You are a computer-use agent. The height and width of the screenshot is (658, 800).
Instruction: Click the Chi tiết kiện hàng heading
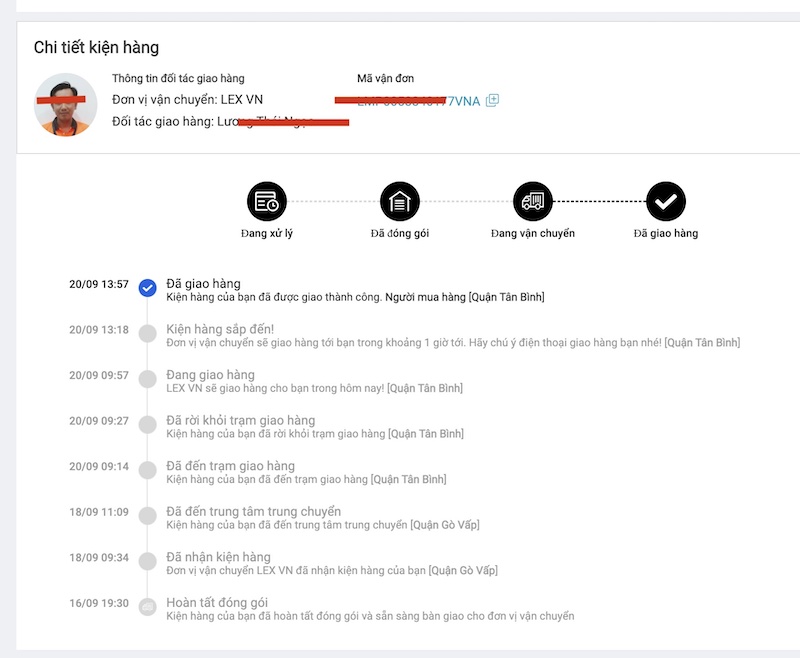pyautogui.click(x=96, y=48)
